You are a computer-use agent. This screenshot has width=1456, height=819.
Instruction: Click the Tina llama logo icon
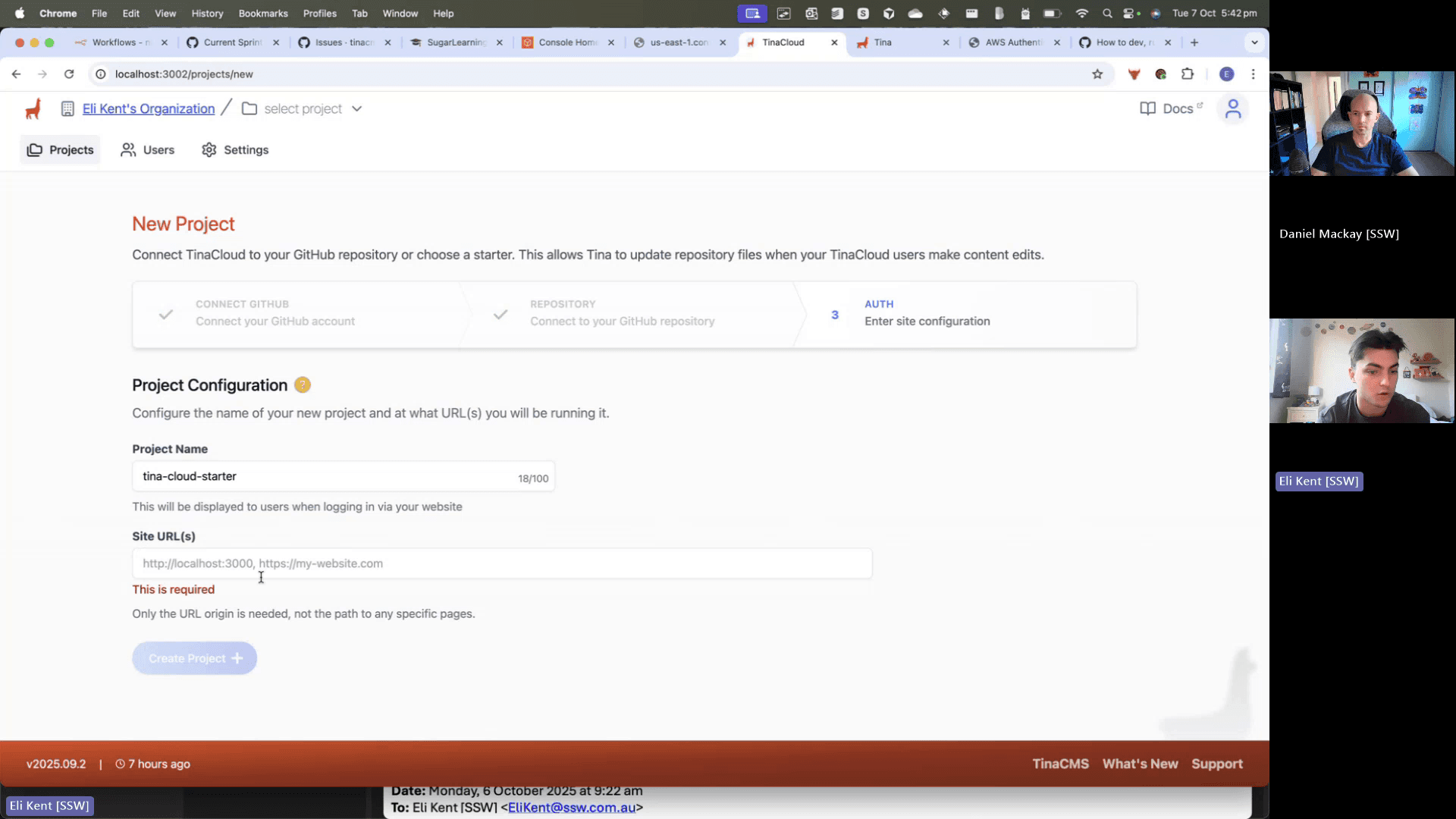click(33, 109)
